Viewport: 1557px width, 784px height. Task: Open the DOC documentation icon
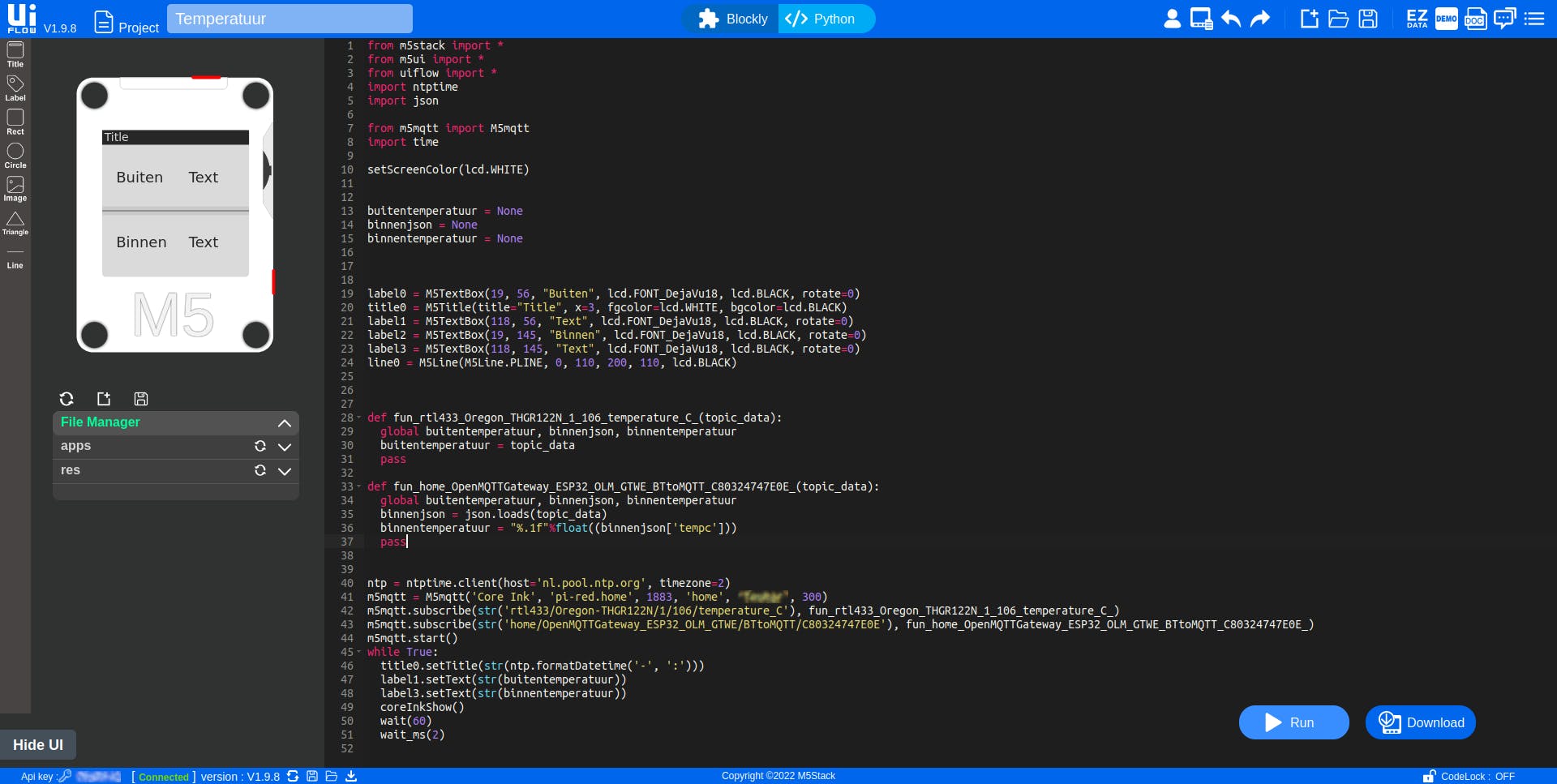click(x=1475, y=19)
